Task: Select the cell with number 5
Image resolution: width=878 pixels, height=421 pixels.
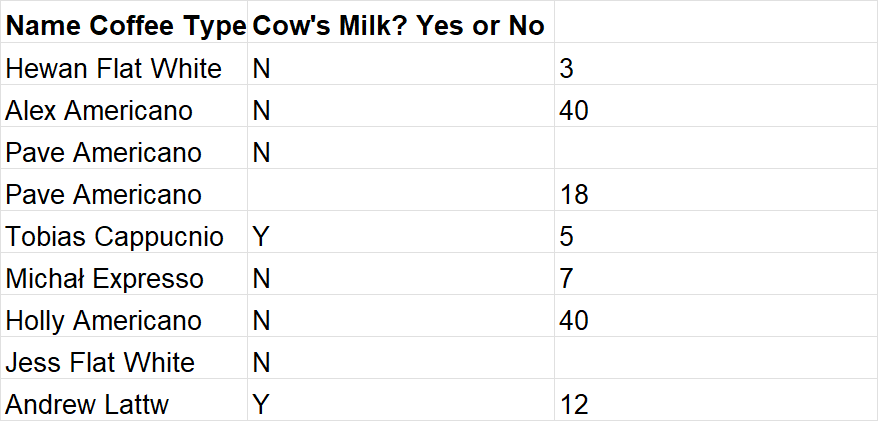Action: coord(566,237)
